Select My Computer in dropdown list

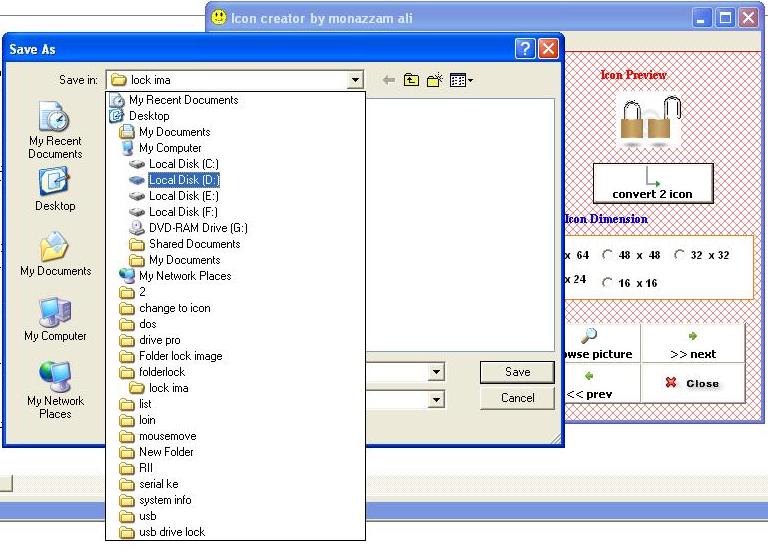click(x=236, y=148)
